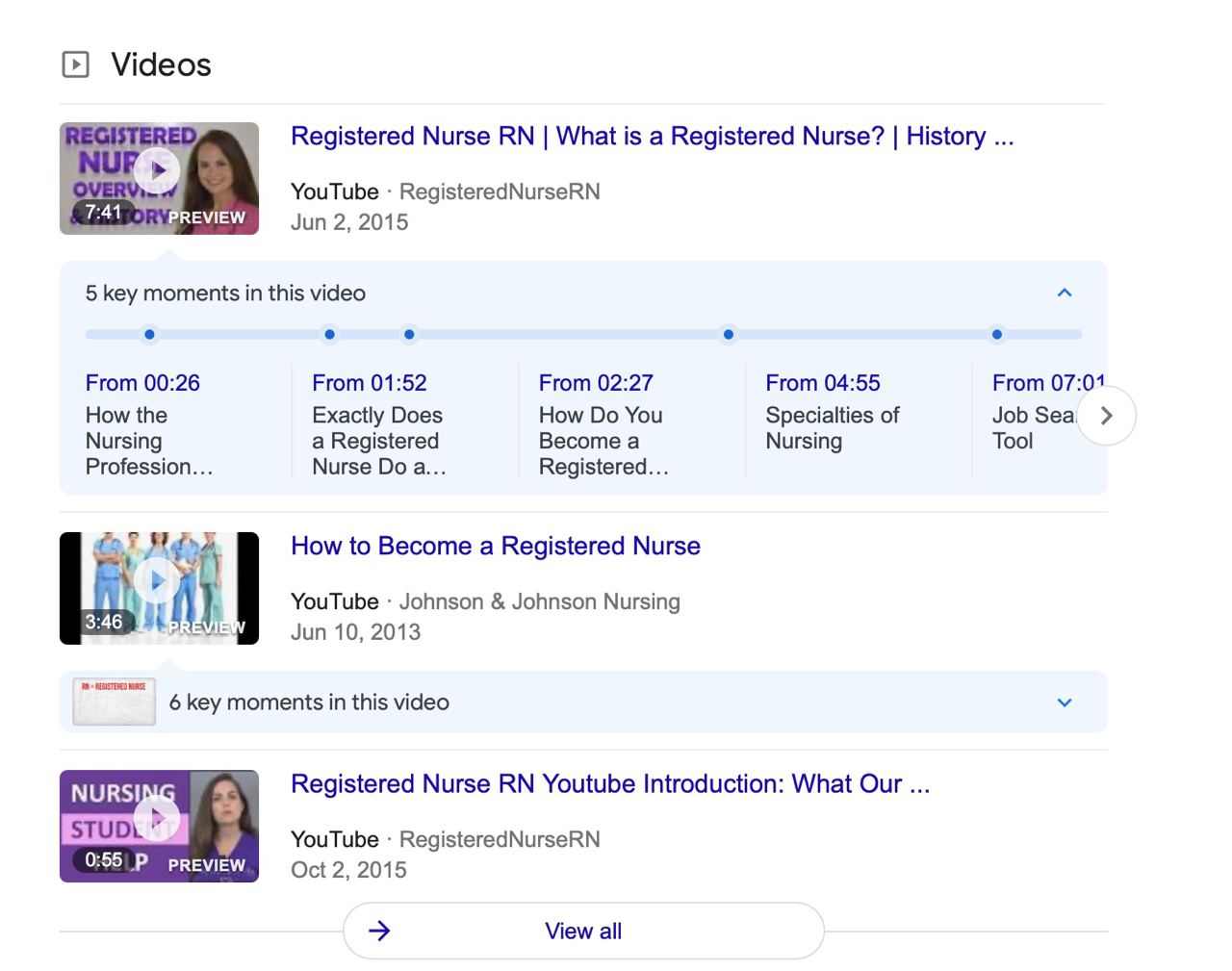Collapse the 5 key moments section
Screen dimensions: 1232x971
pyautogui.click(x=1064, y=293)
